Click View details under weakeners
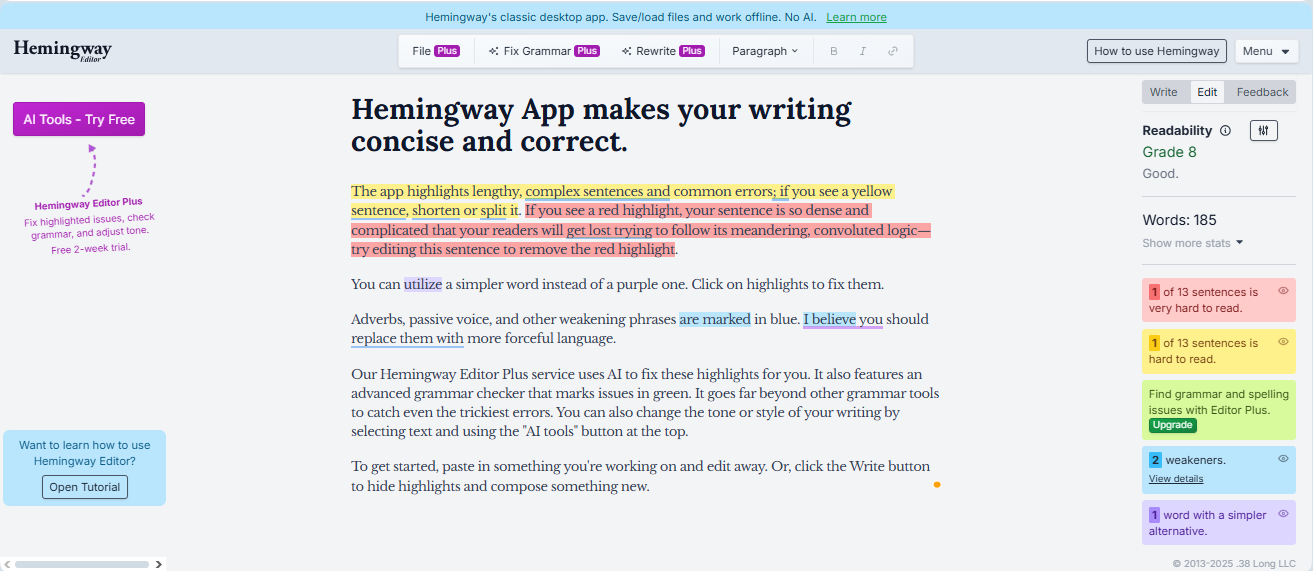Image resolution: width=1313 pixels, height=571 pixels. (x=1176, y=479)
